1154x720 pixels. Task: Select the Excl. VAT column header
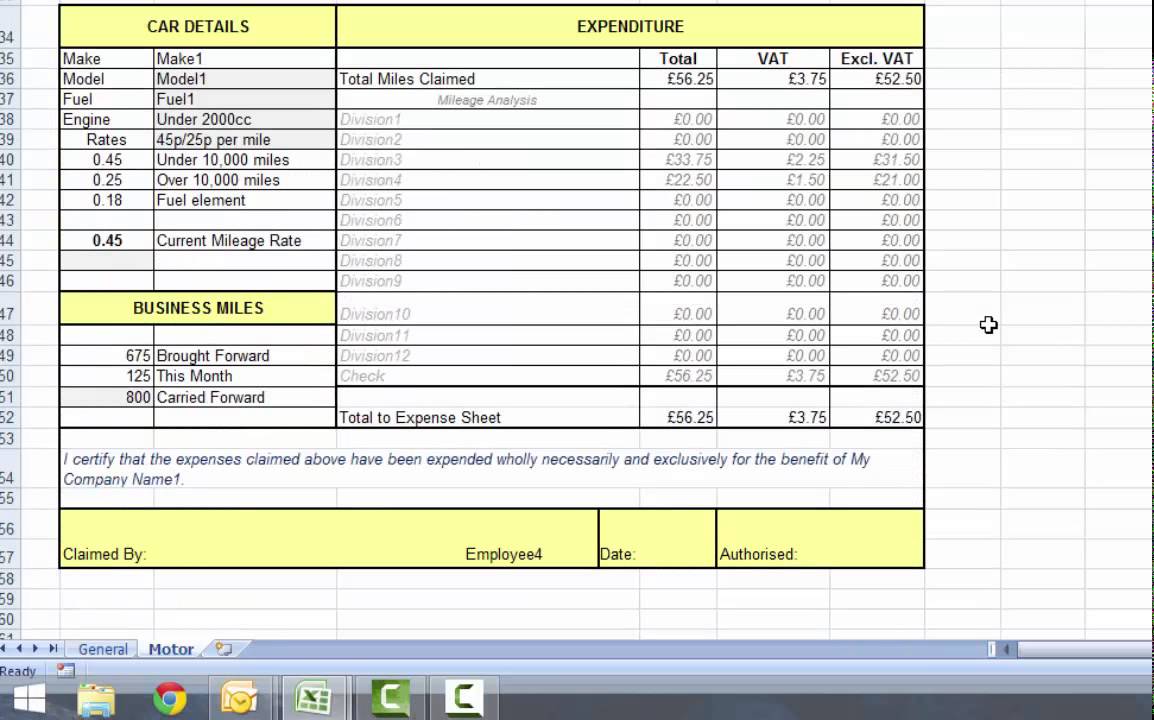[x=877, y=59]
